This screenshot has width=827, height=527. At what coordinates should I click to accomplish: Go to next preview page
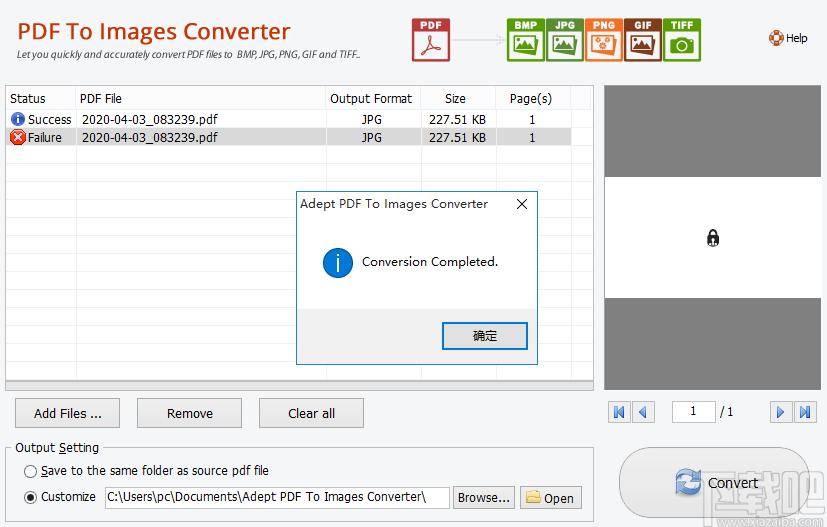tap(781, 412)
